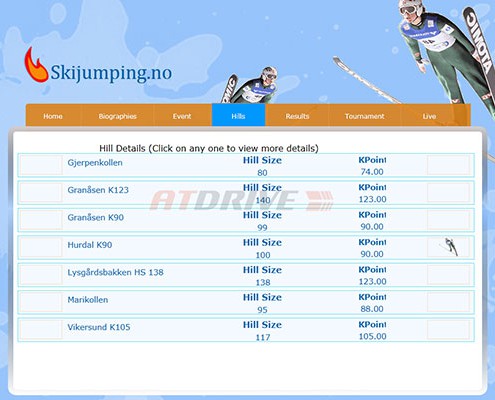Image resolution: width=495 pixels, height=400 pixels.
Task: Go to the Biographies tab
Action: point(117,116)
